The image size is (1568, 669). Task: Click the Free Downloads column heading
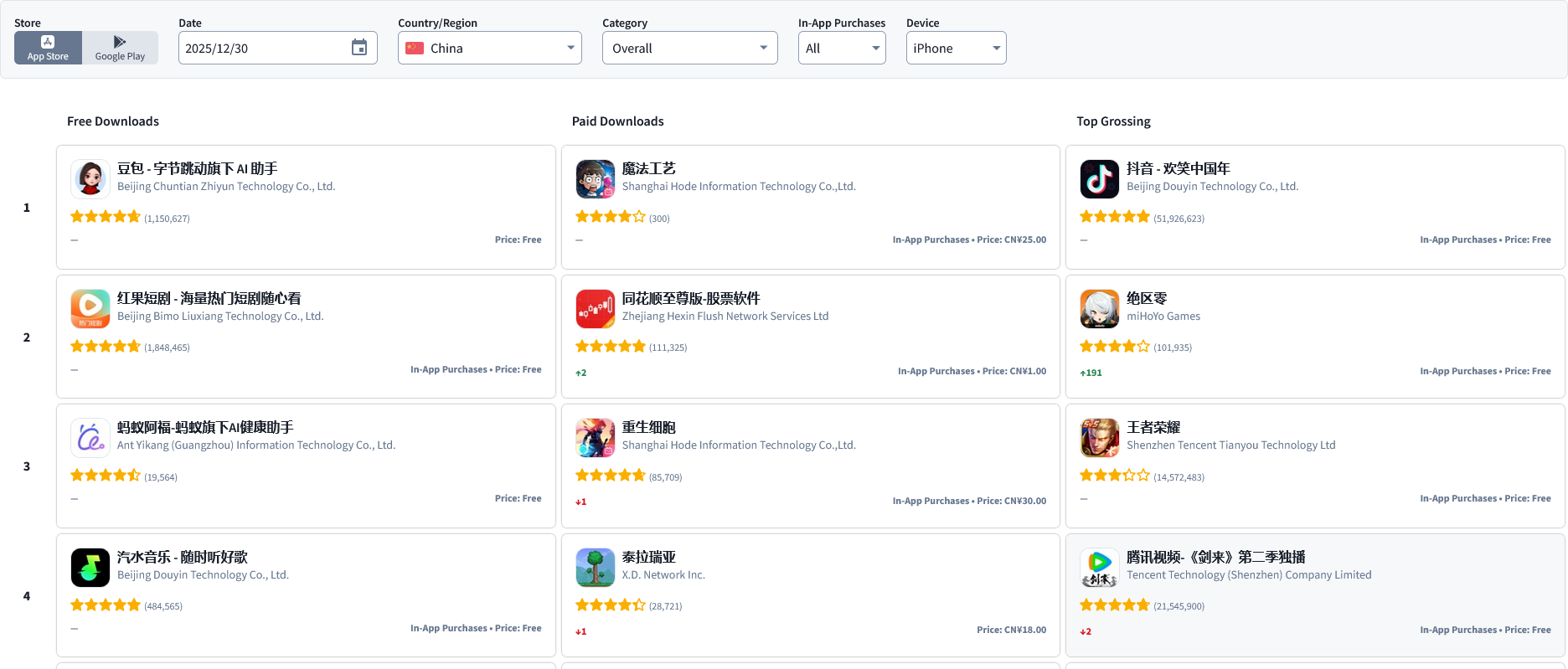pyautogui.click(x=113, y=121)
